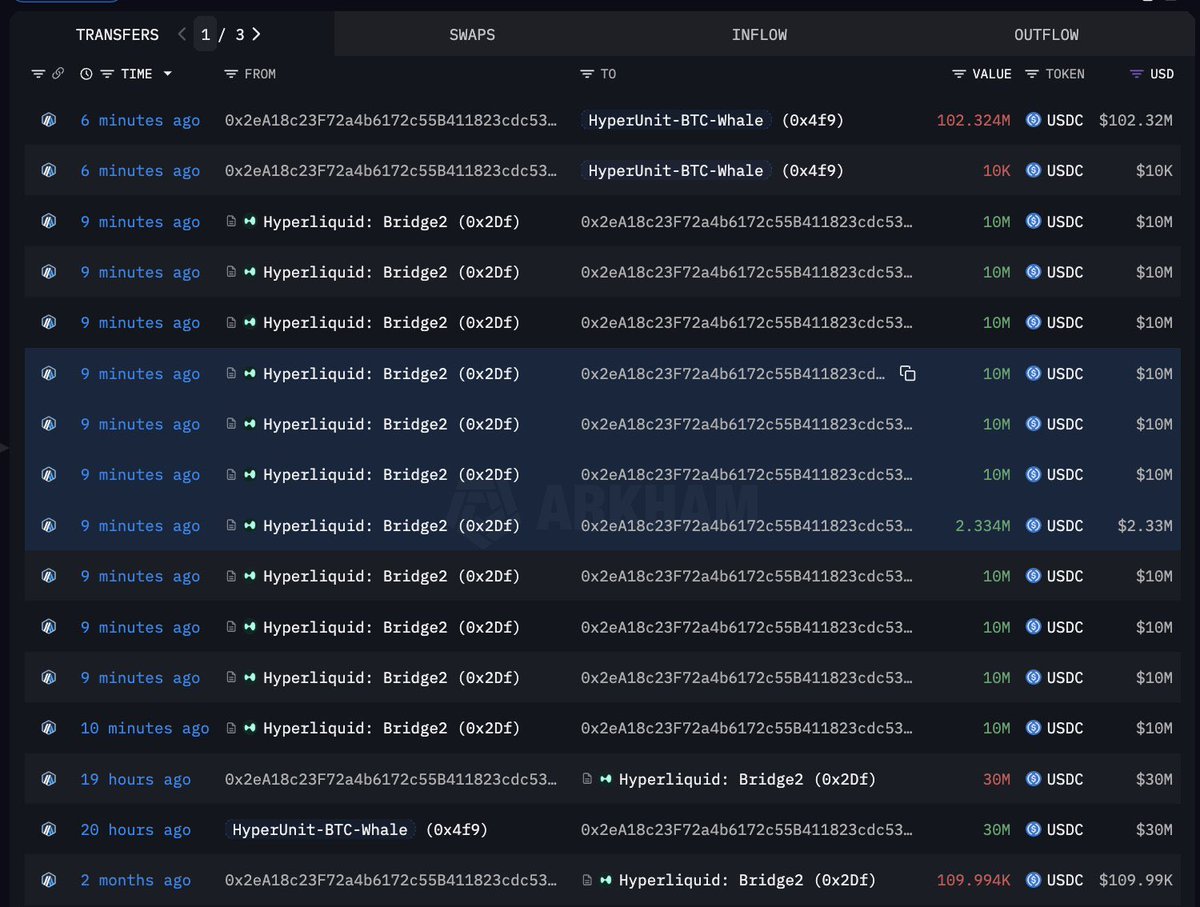Click the $109.99K USD amount

point(1136,881)
